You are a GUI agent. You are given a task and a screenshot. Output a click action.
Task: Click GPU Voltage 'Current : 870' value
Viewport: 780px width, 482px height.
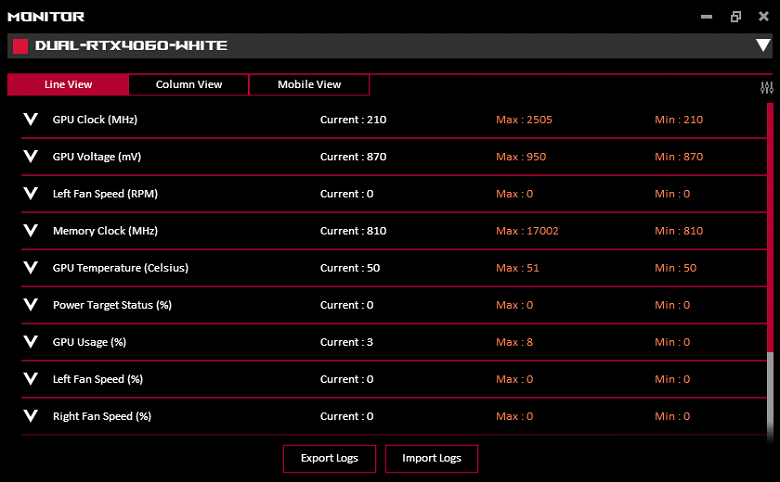pyautogui.click(x=353, y=157)
